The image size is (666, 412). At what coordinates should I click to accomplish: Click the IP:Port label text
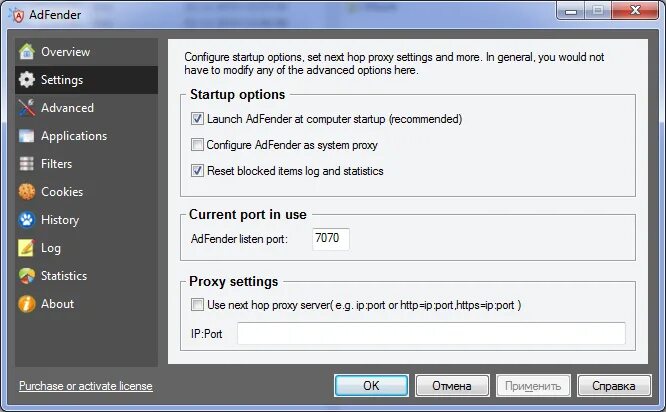(x=206, y=334)
